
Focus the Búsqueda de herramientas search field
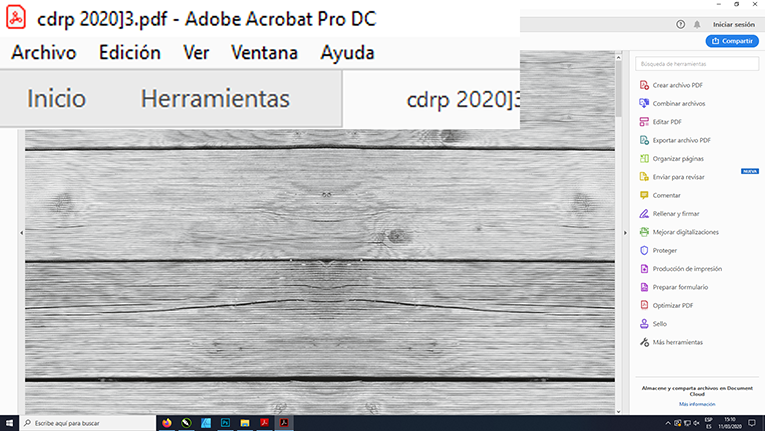pyautogui.click(x=697, y=64)
